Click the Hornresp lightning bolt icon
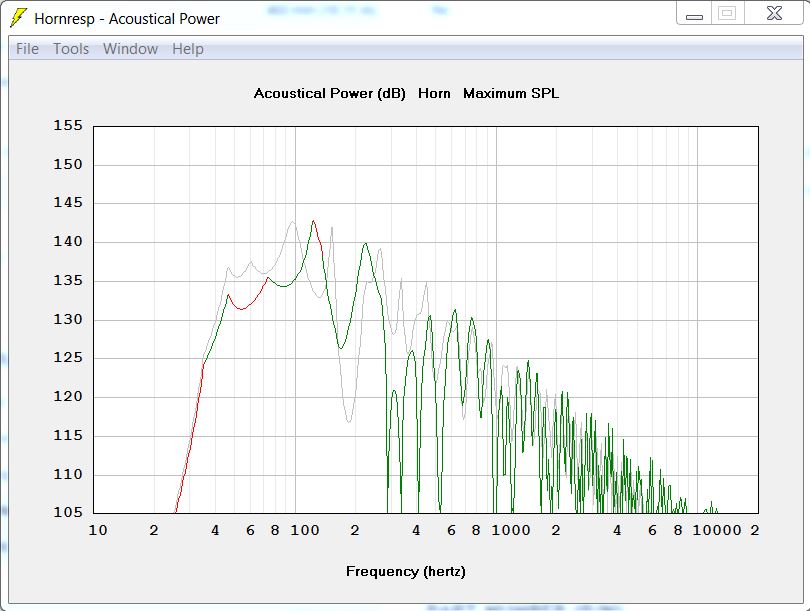Viewport: 810px width, 611px height. (x=19, y=18)
